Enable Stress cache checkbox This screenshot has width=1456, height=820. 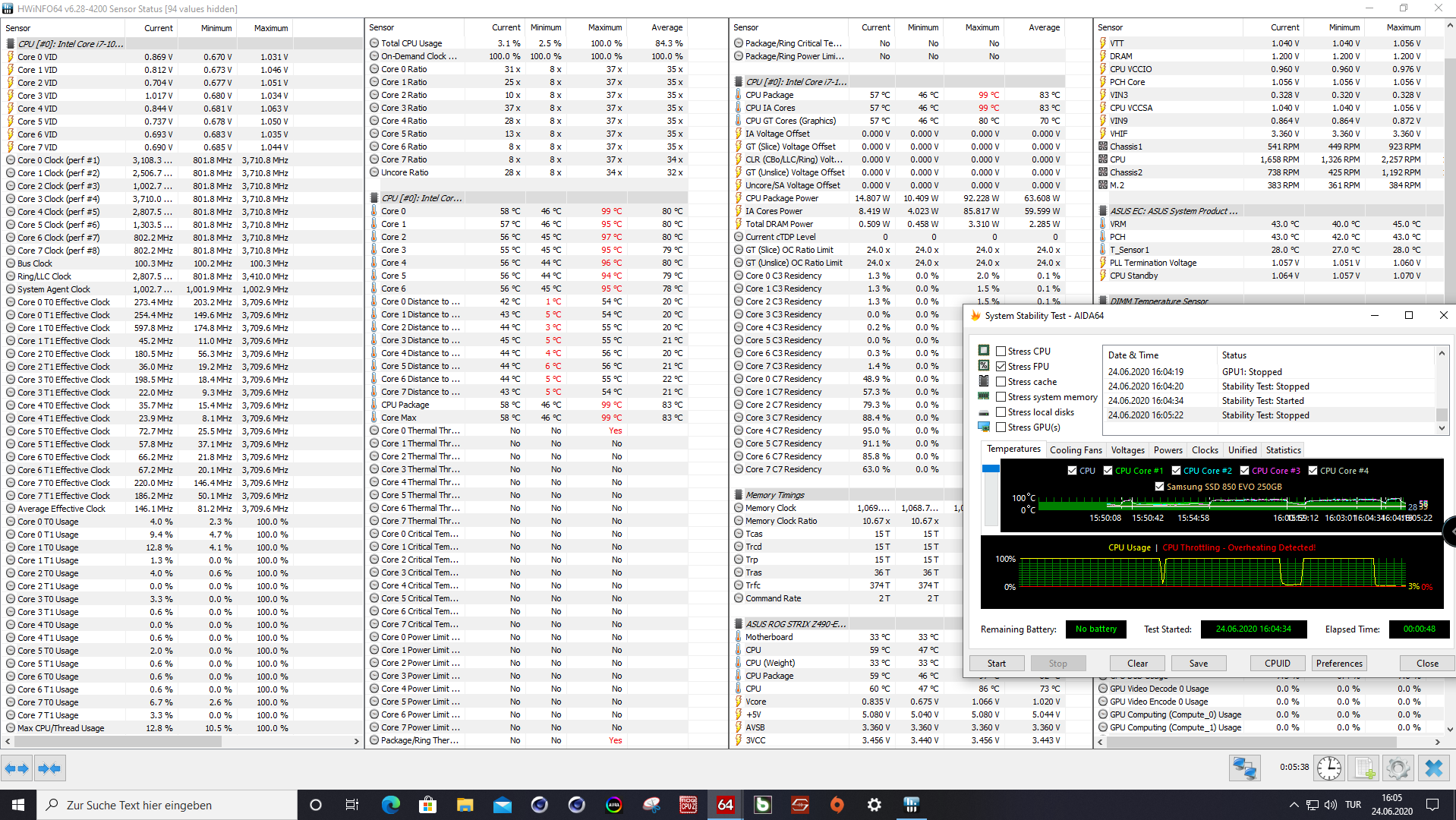1001,381
